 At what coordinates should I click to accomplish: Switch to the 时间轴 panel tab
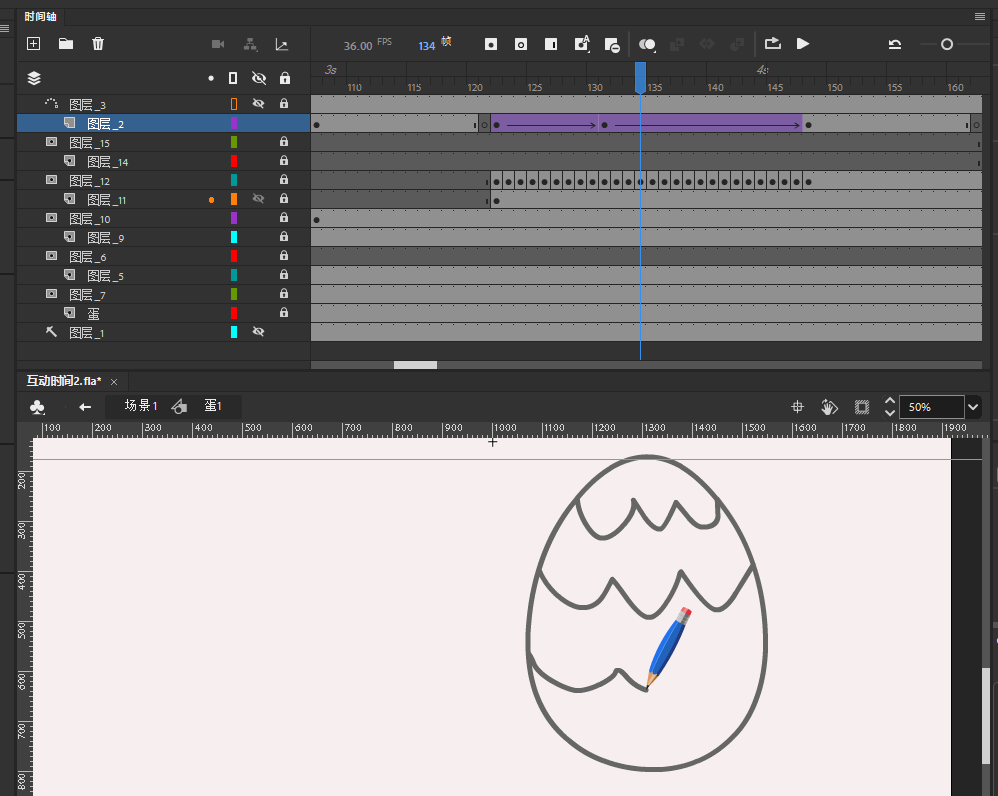pyautogui.click(x=40, y=17)
